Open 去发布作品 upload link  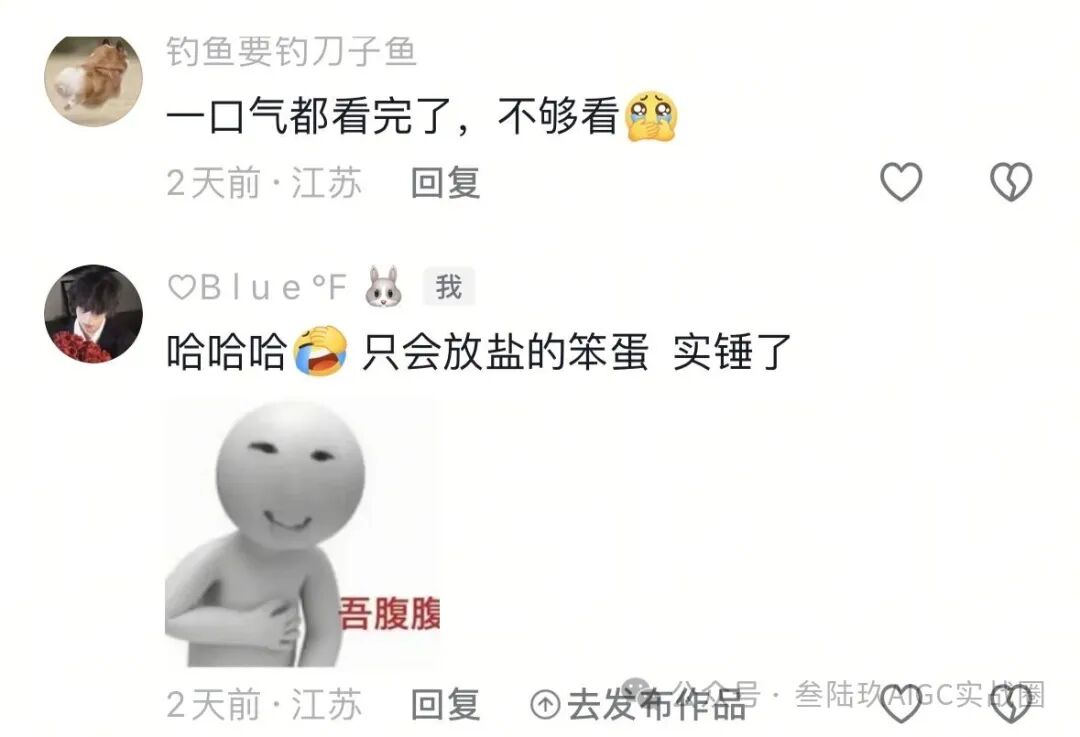point(638,705)
